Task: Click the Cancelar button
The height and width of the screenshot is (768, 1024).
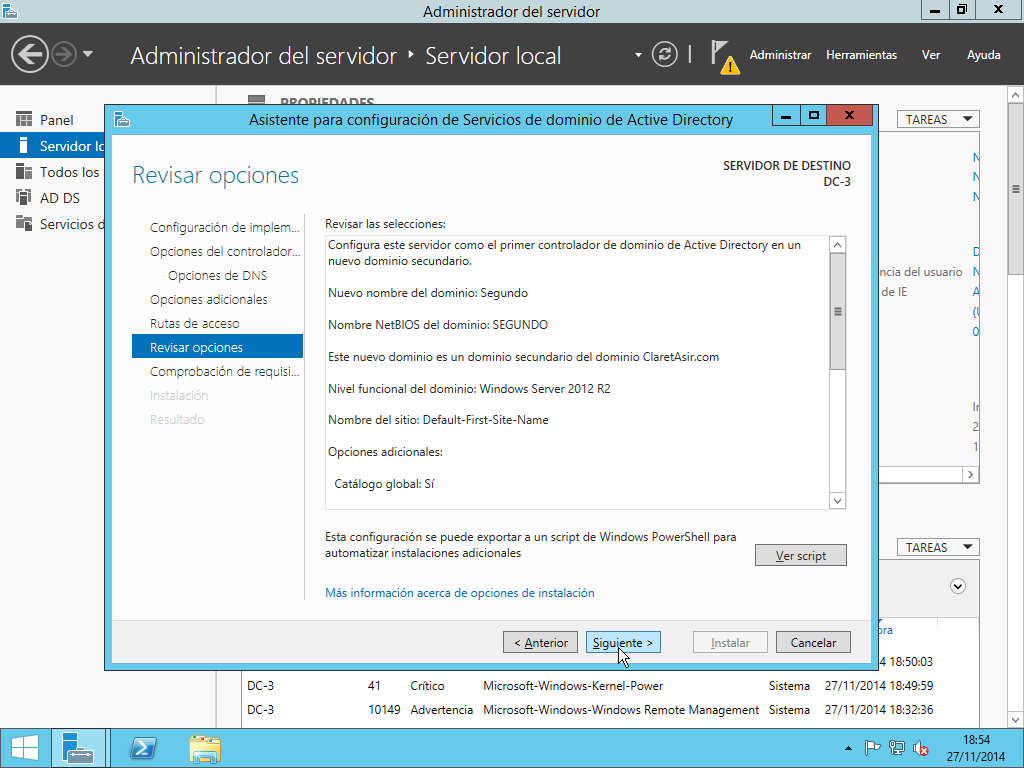Action: 813,643
